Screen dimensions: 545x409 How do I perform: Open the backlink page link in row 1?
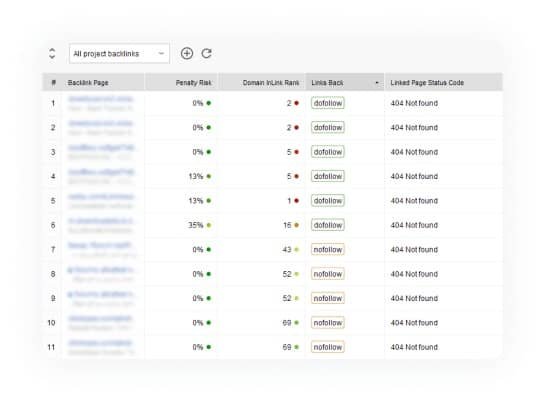(100, 99)
